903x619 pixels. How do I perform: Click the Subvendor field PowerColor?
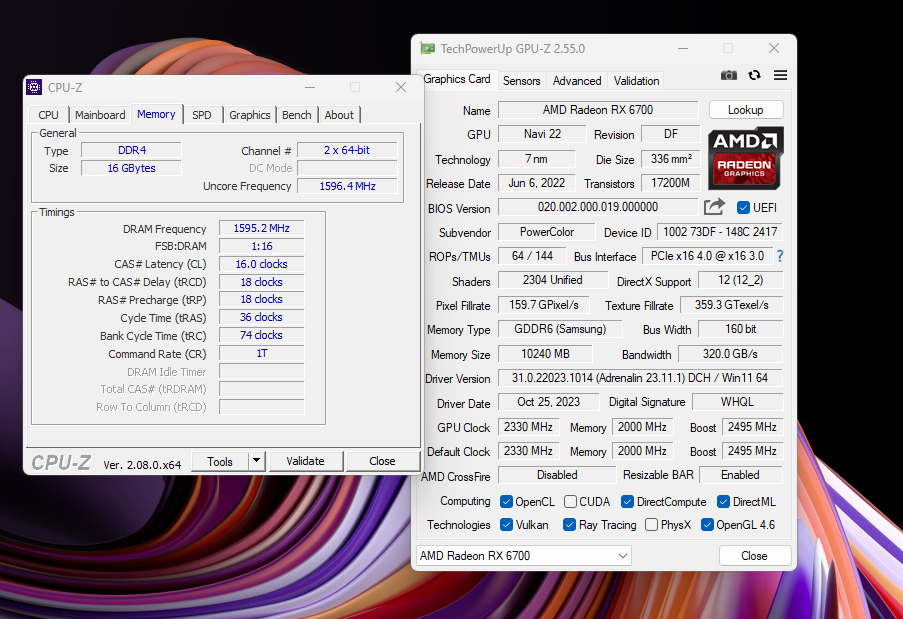click(x=547, y=231)
